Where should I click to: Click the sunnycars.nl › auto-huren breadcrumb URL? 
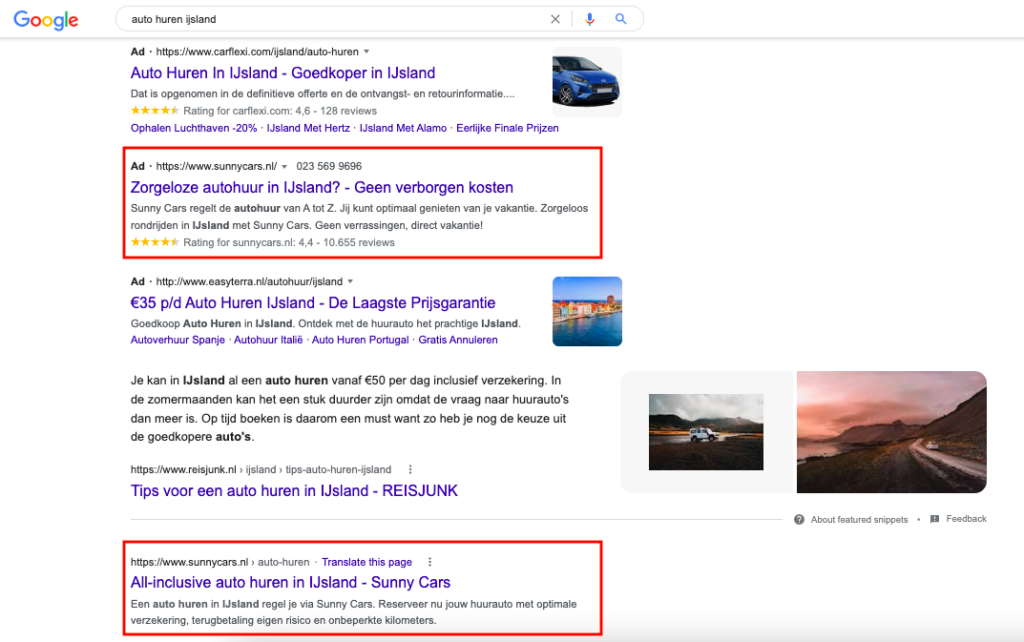pos(220,562)
